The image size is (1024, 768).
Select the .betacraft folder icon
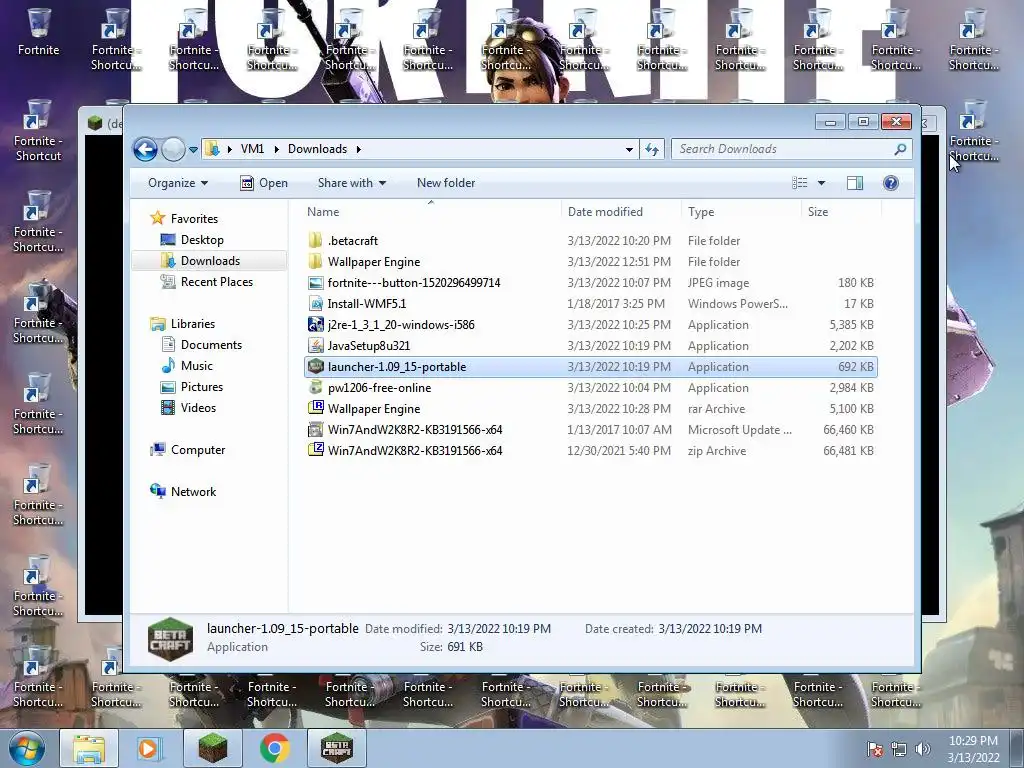pos(315,240)
